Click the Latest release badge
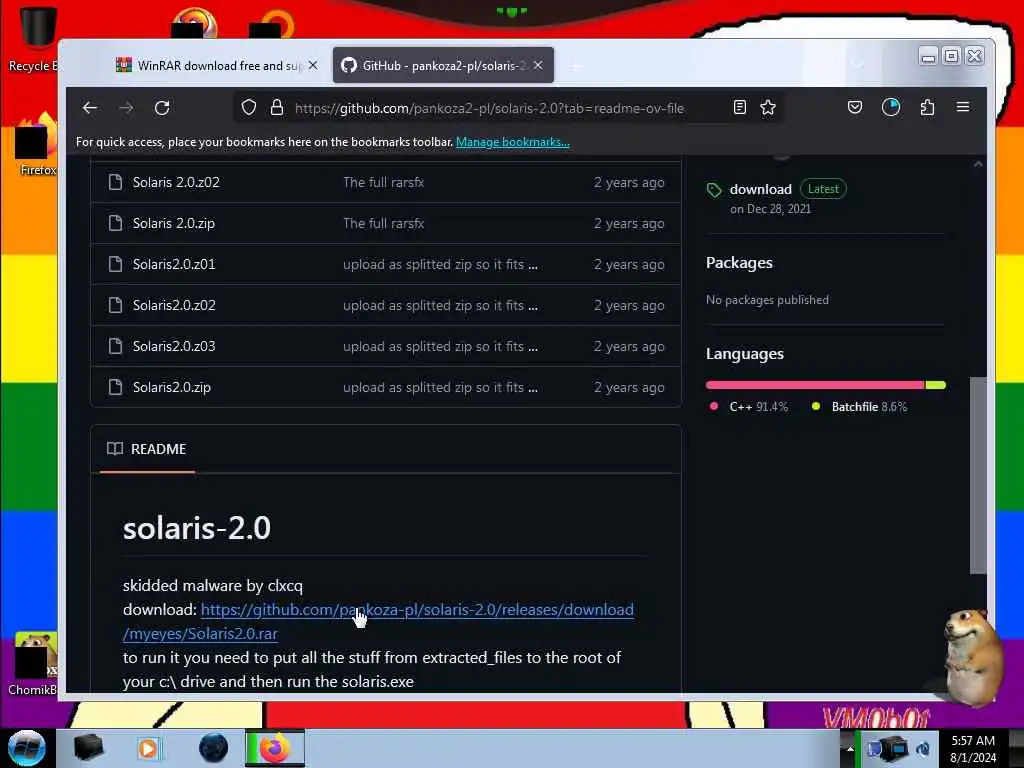This screenshot has height=768, width=1024. pyautogui.click(x=823, y=189)
